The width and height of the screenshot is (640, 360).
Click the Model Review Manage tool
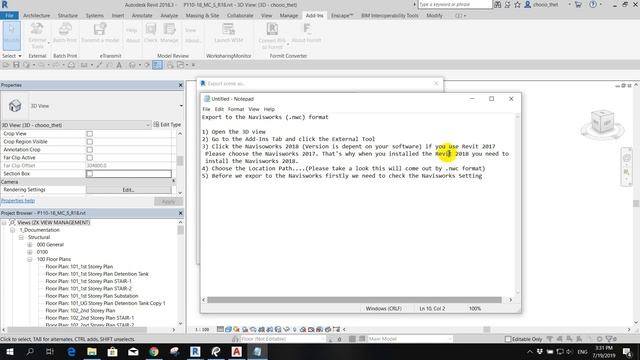[169, 33]
